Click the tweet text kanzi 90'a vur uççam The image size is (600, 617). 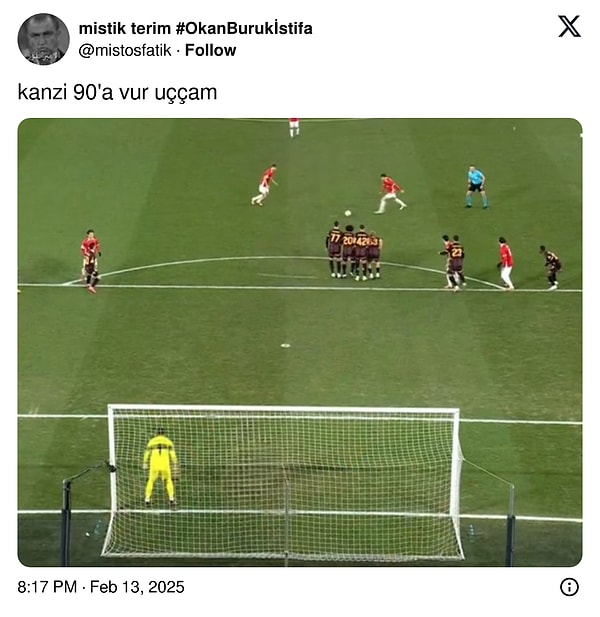(117, 93)
